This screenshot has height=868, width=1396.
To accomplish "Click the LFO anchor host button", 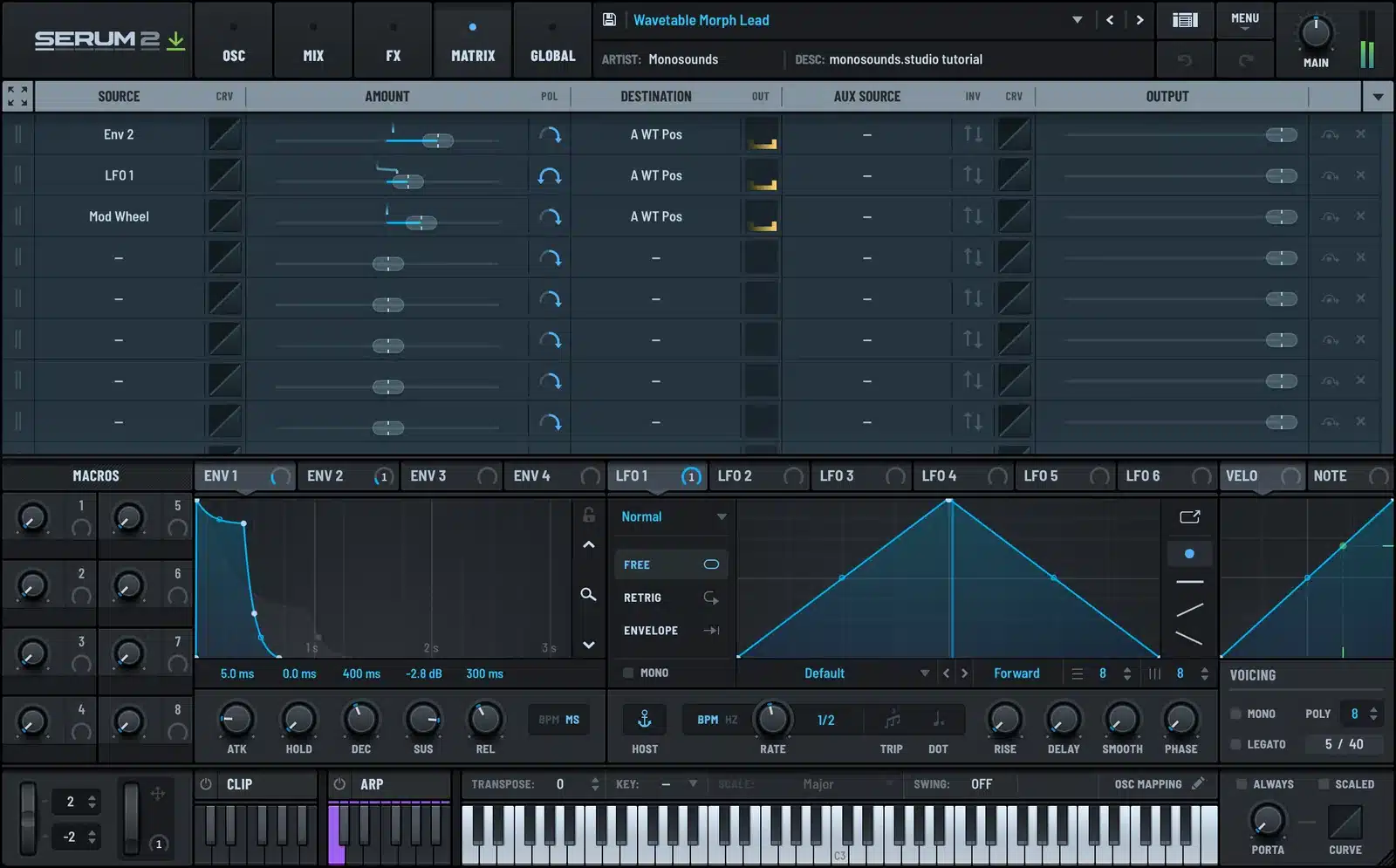I will (x=645, y=719).
